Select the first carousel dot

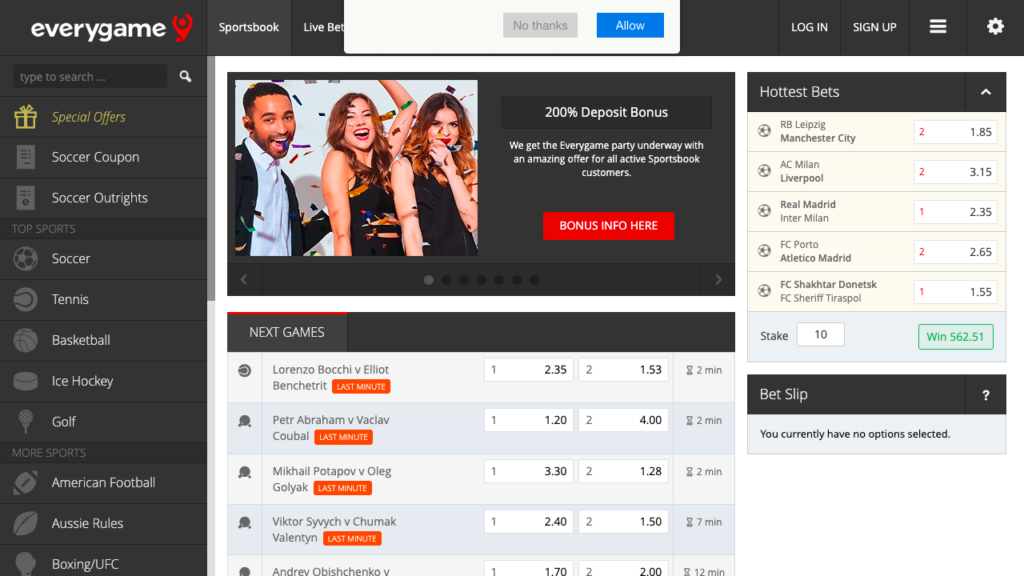tap(428, 280)
